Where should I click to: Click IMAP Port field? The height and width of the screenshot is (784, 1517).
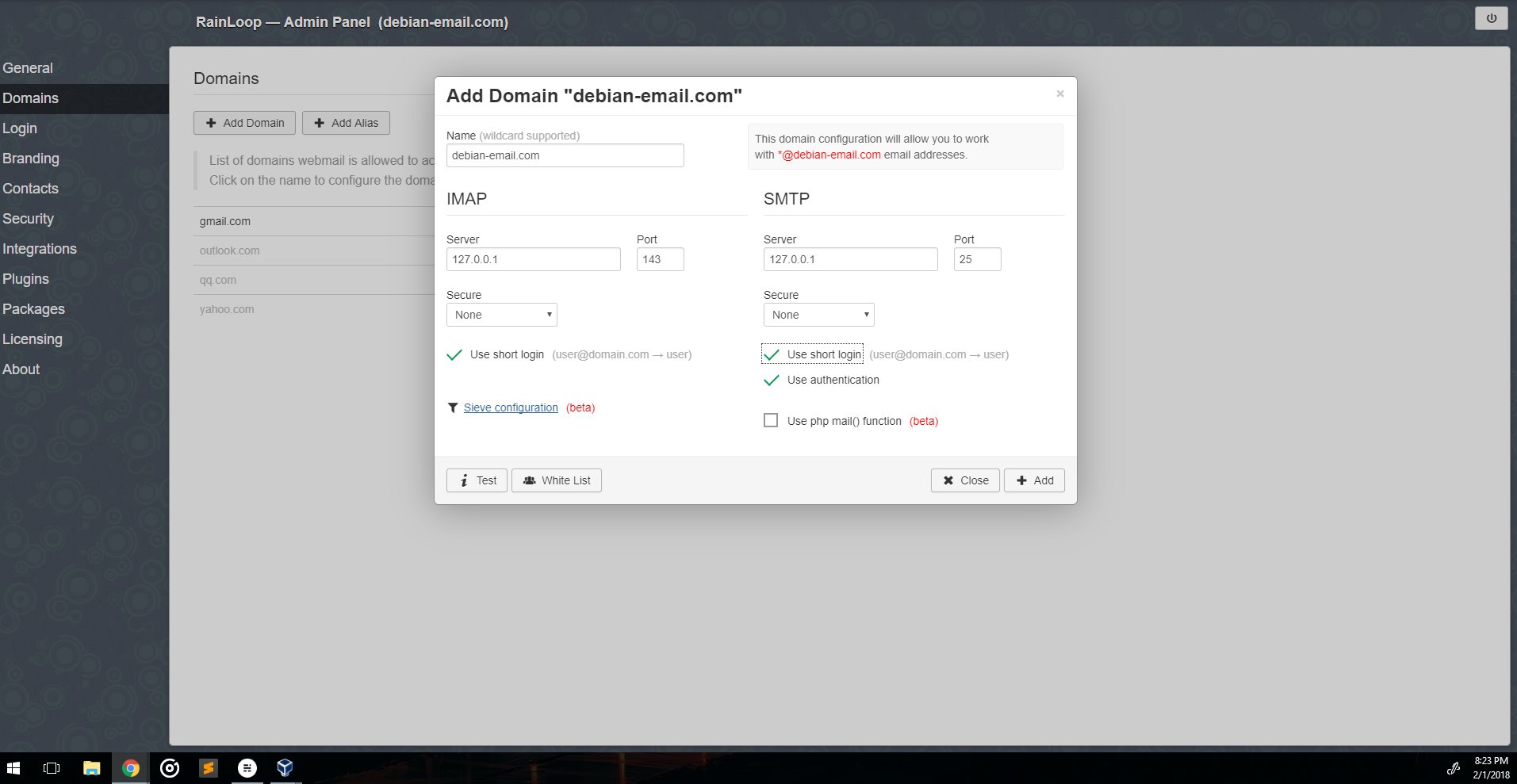tap(660, 259)
